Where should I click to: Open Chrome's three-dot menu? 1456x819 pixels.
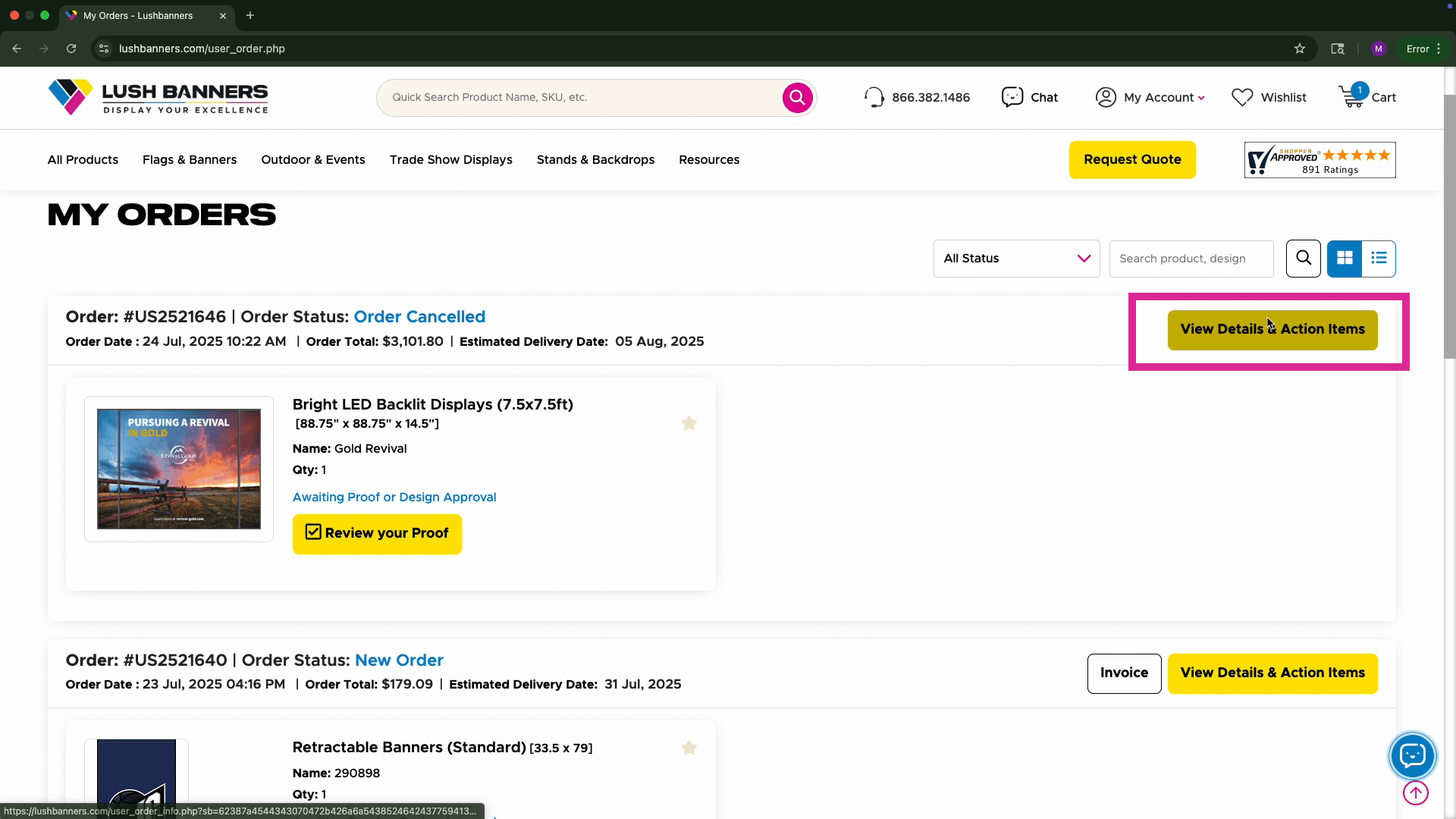pyautogui.click(x=1439, y=49)
